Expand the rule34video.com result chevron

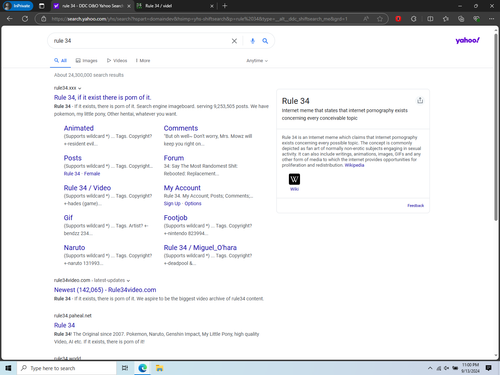pyautogui.click(x=128, y=281)
